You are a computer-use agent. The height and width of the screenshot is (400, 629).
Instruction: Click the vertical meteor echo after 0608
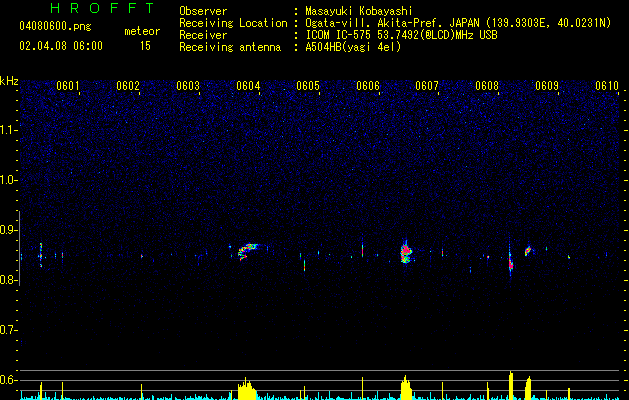click(x=510, y=263)
